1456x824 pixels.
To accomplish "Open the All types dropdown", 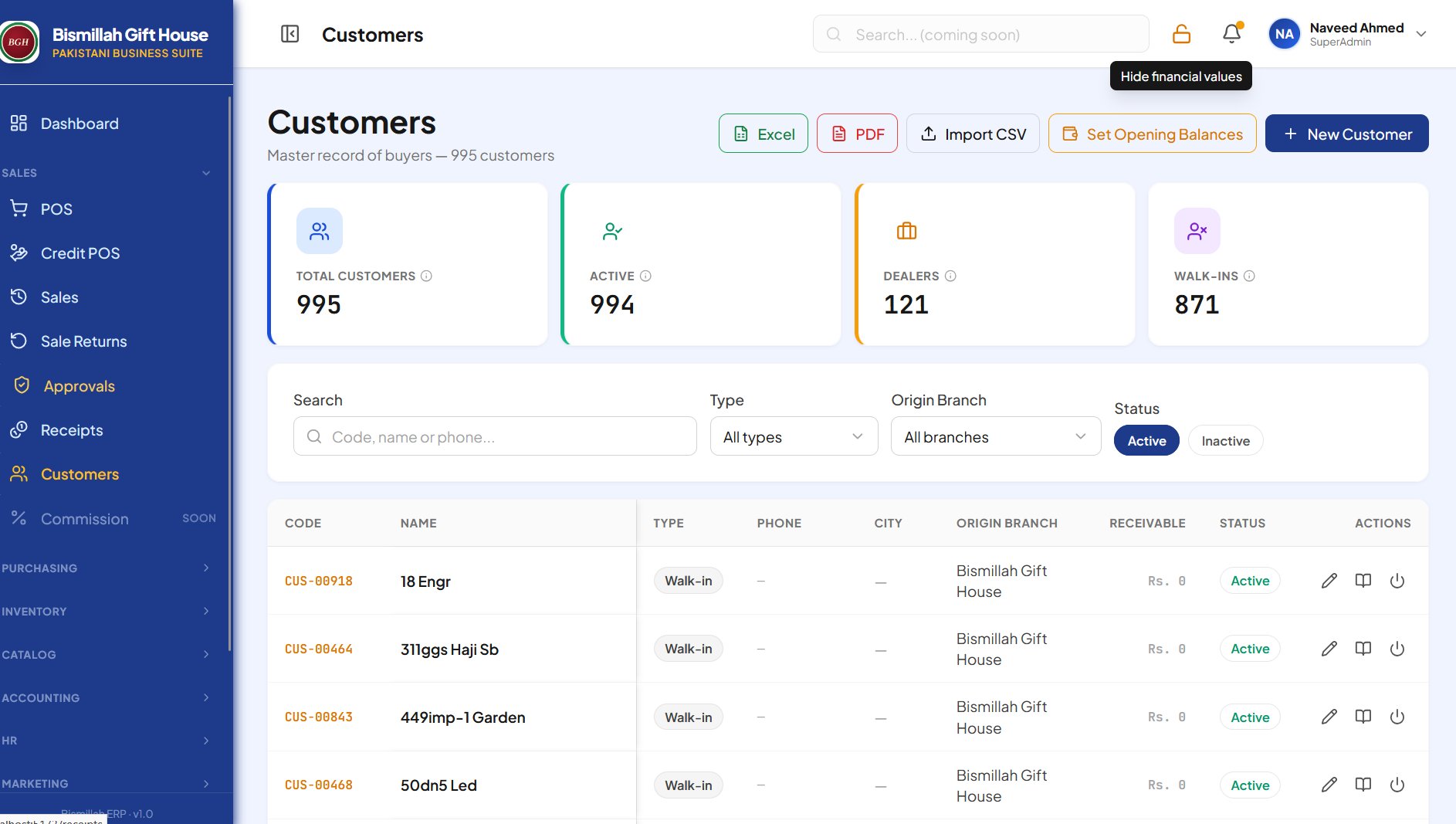I will 794,436.
